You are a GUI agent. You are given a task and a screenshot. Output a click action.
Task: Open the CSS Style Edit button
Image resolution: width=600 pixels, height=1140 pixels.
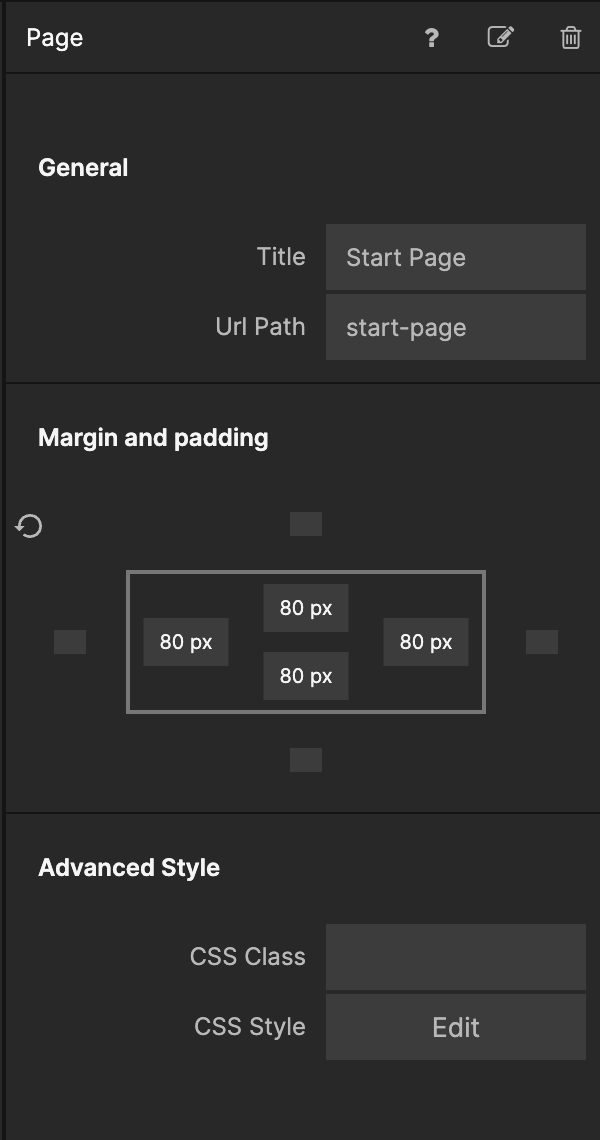pyautogui.click(x=455, y=1027)
